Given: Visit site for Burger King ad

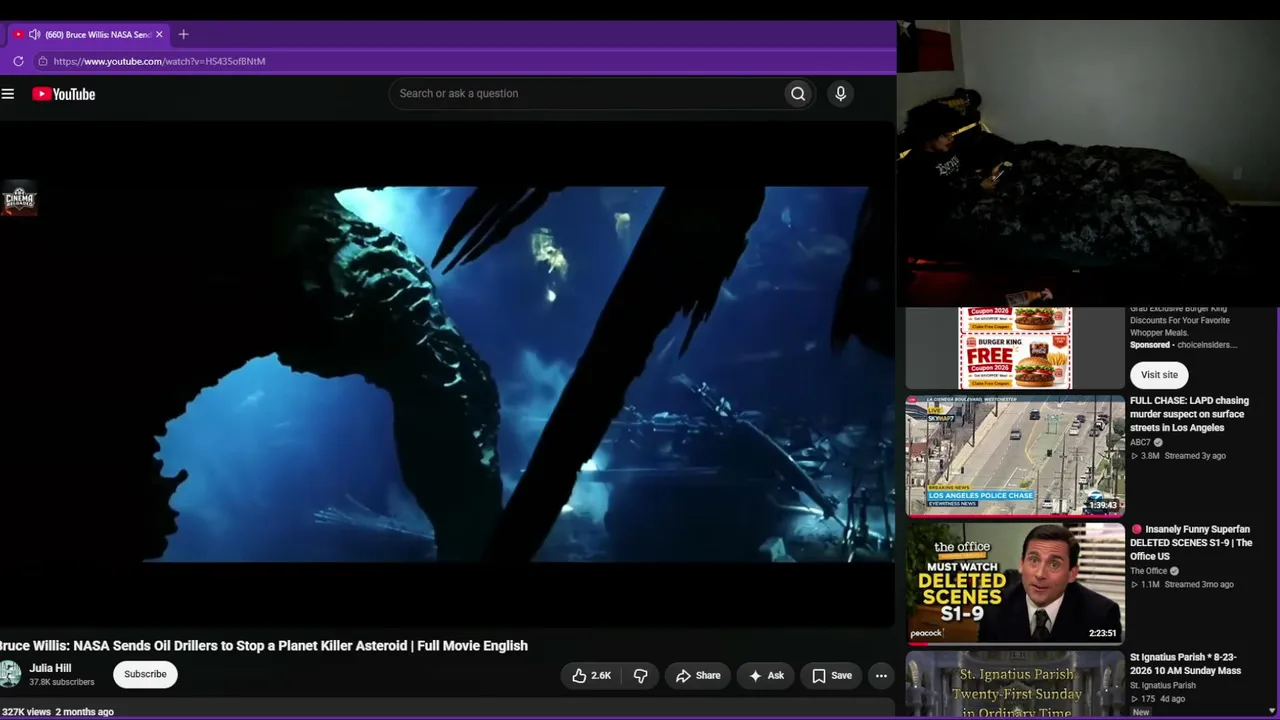Looking at the screenshot, I should pos(1159,375).
